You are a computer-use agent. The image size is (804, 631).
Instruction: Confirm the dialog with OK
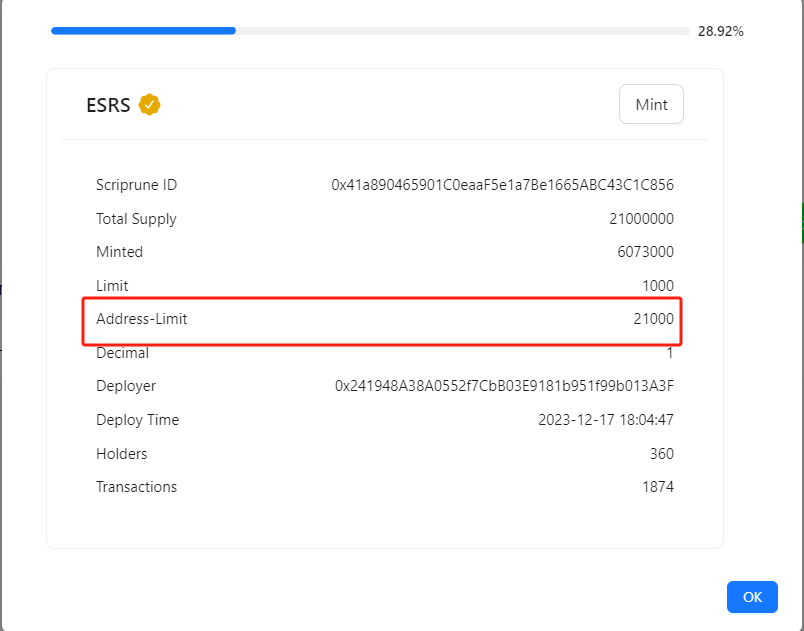coord(752,597)
